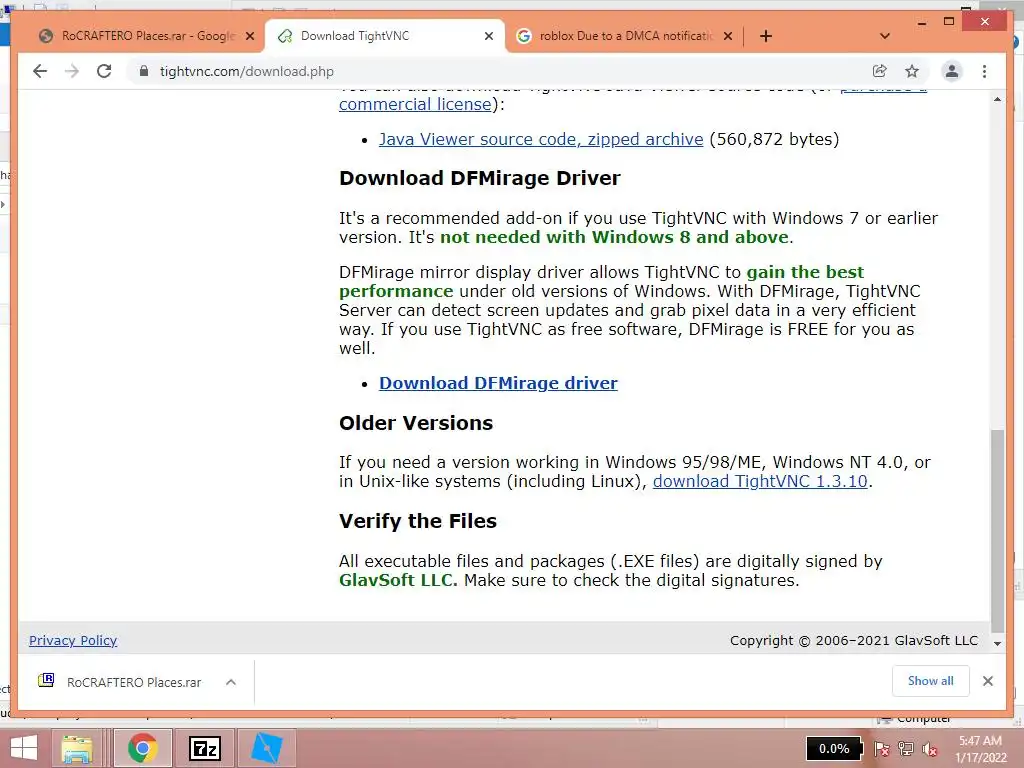Screen dimensions: 1024x768
Task: Dismiss the downloads bar
Action: point(987,681)
